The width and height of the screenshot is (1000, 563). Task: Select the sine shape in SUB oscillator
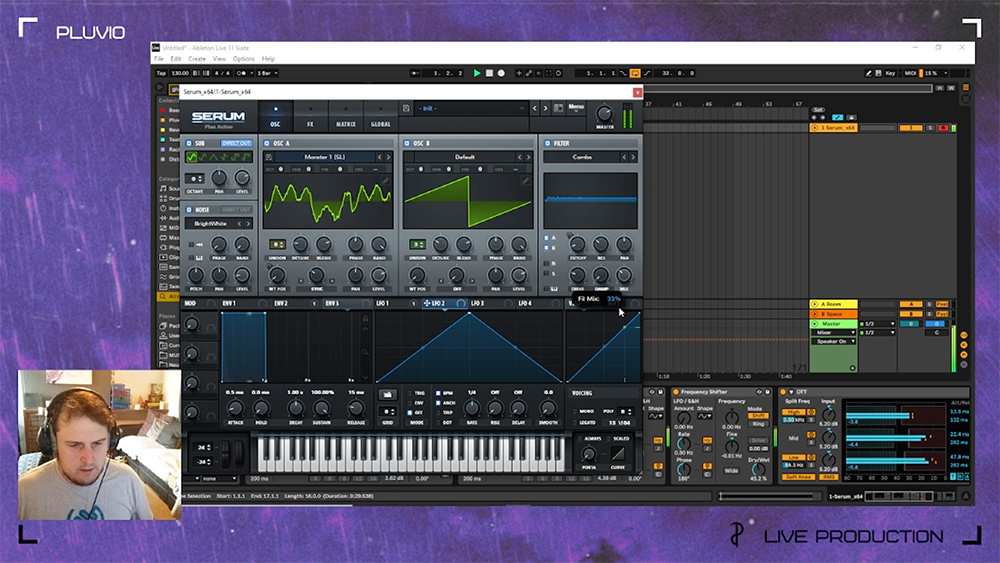(191, 157)
